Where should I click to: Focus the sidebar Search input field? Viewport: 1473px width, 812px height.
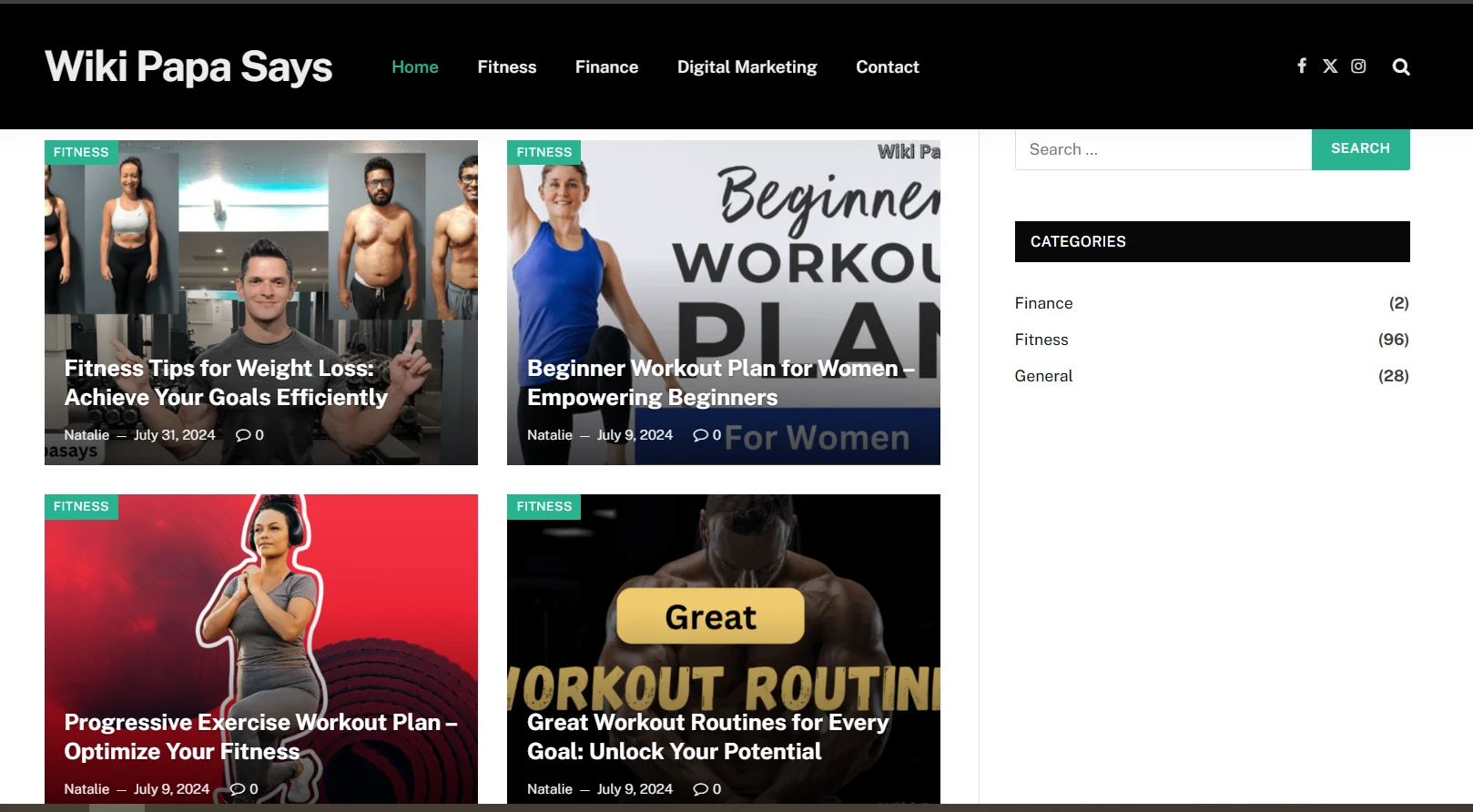pos(1163,149)
